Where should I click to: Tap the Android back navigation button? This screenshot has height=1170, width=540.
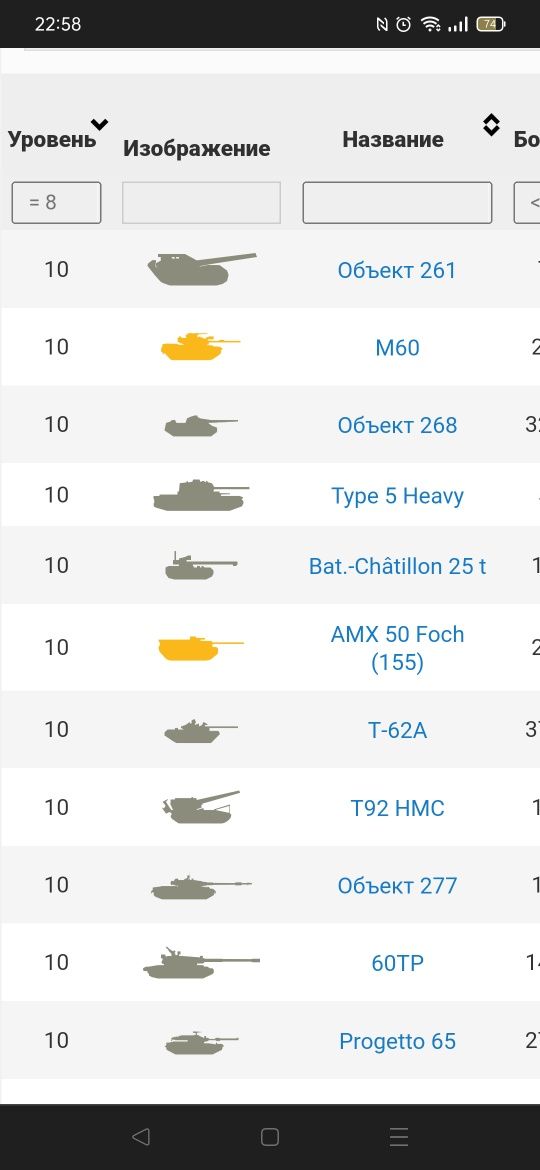(140, 1136)
